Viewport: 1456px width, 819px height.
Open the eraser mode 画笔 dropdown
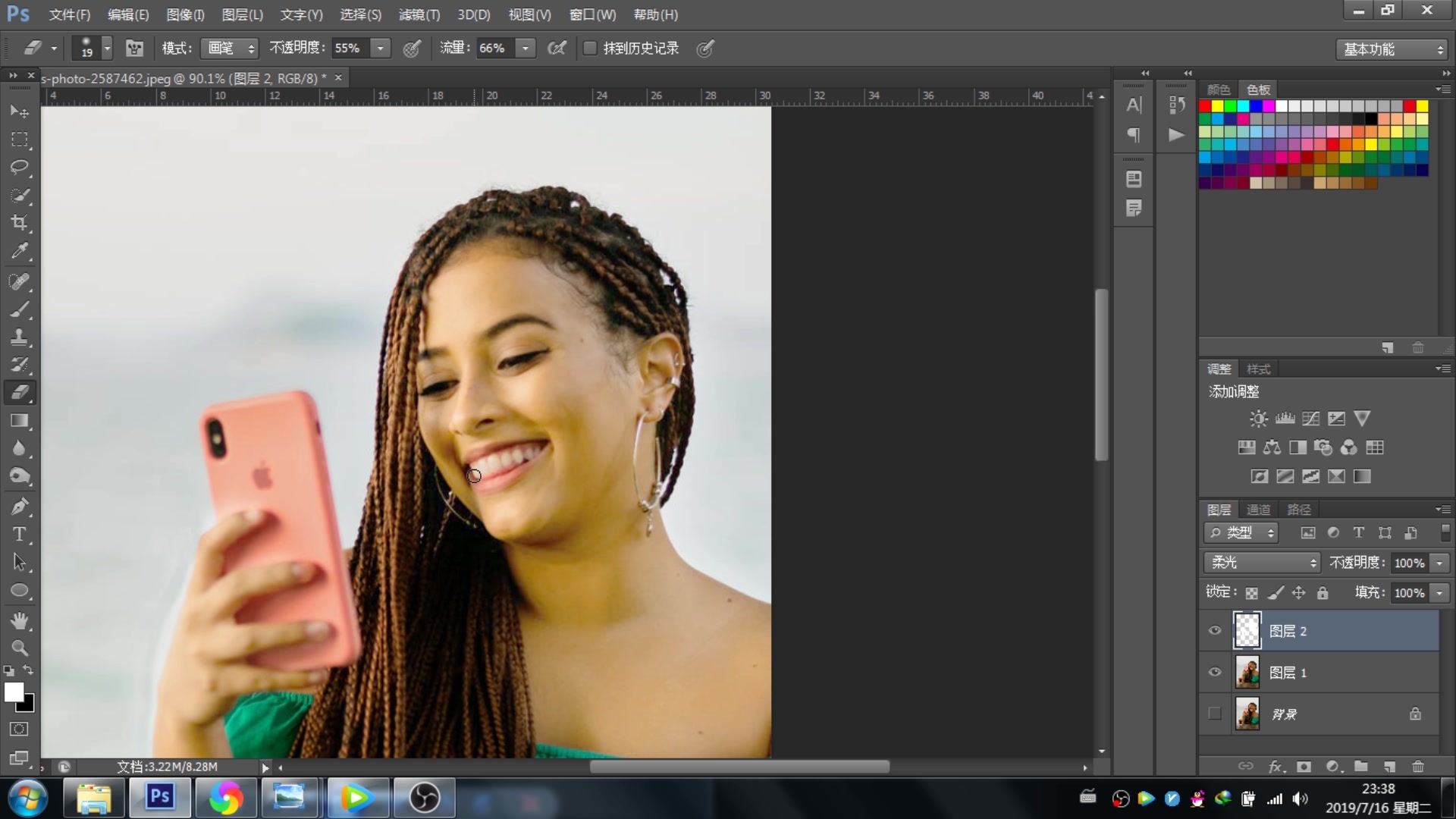[x=229, y=49]
